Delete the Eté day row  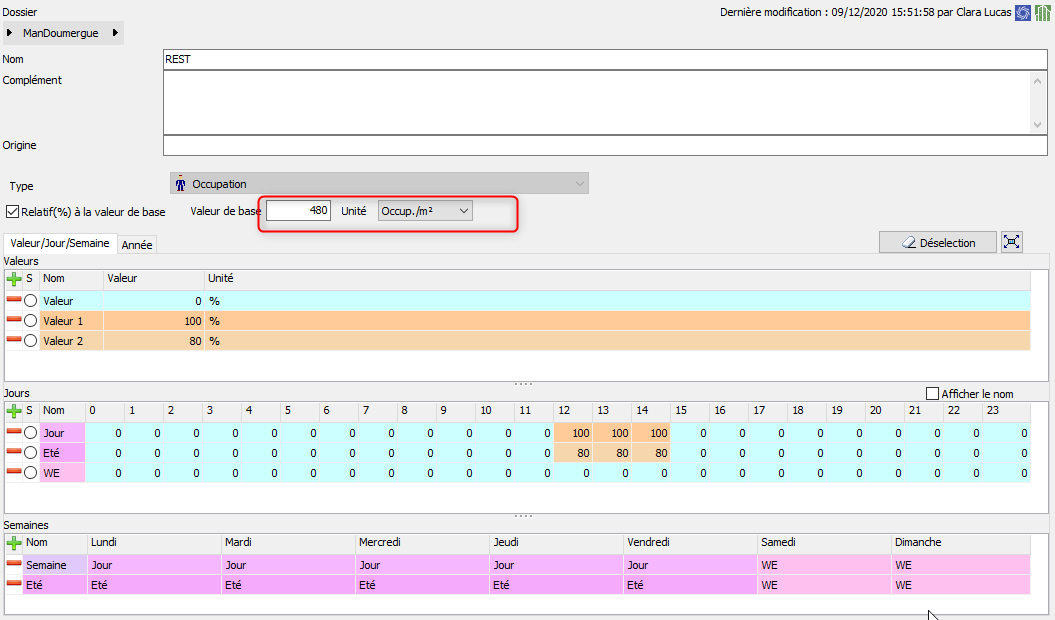click(x=14, y=453)
